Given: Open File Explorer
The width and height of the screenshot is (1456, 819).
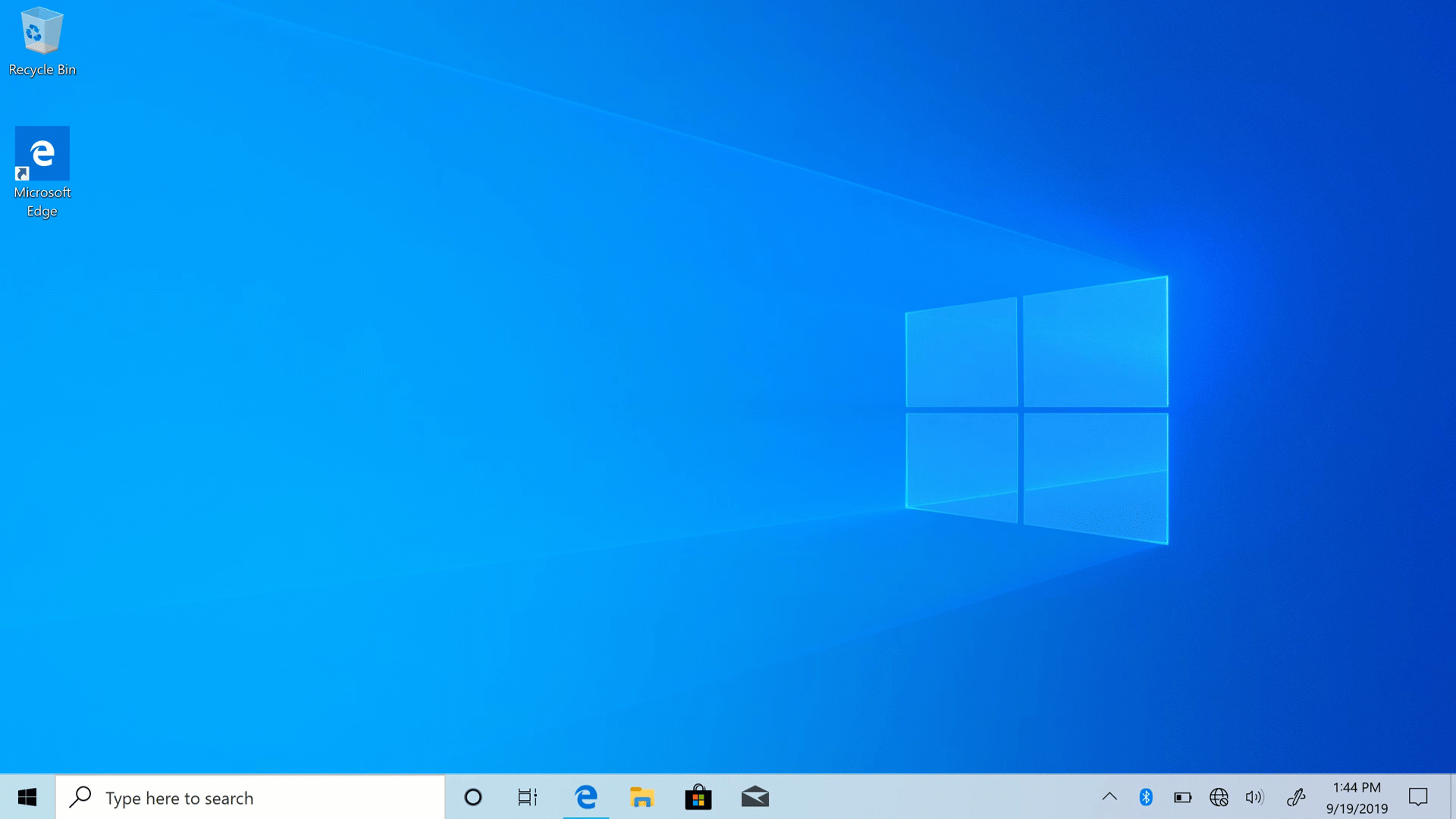Looking at the screenshot, I should coord(642,797).
